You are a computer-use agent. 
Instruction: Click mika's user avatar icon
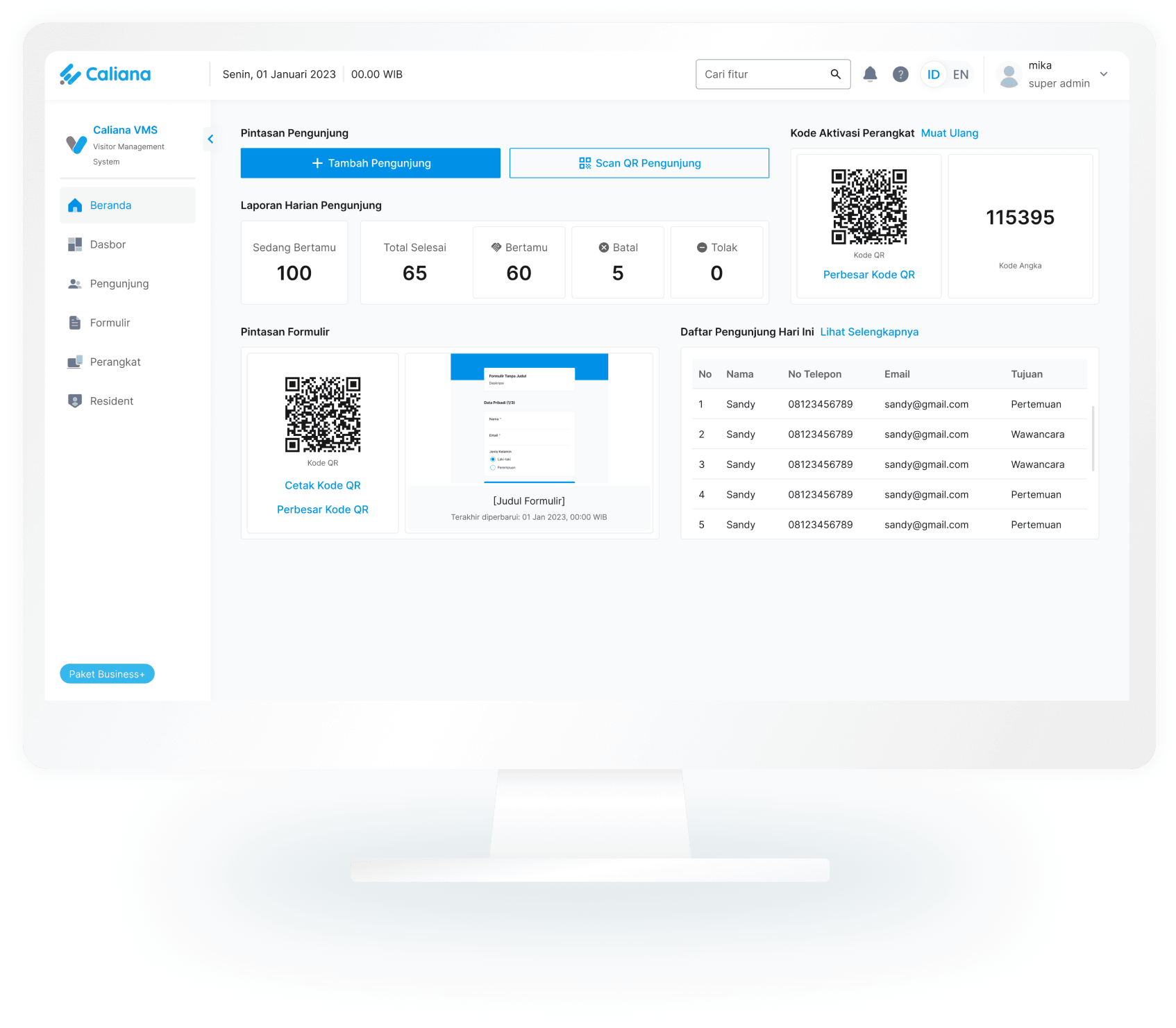point(1009,74)
